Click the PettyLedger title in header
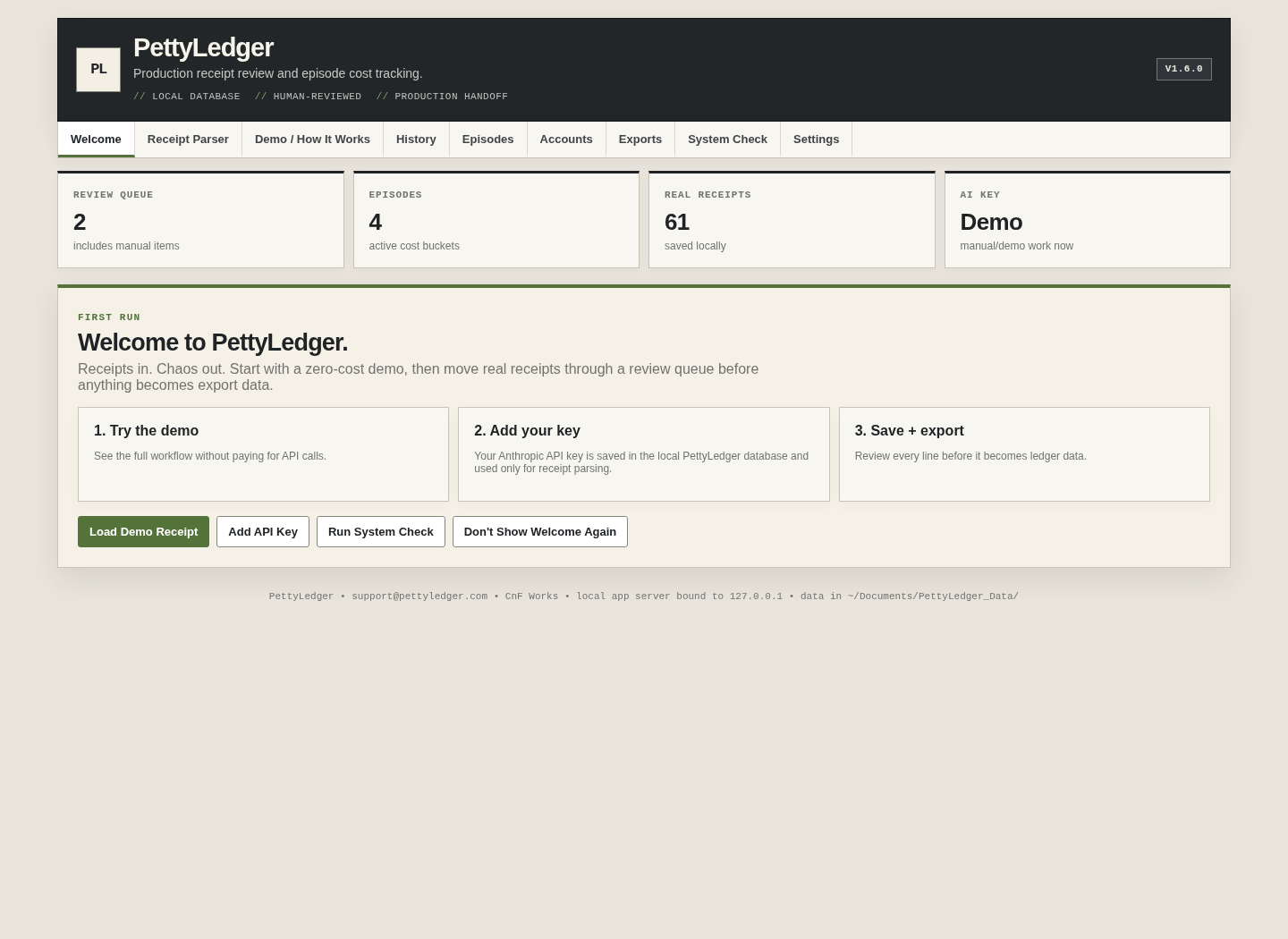 click(203, 47)
